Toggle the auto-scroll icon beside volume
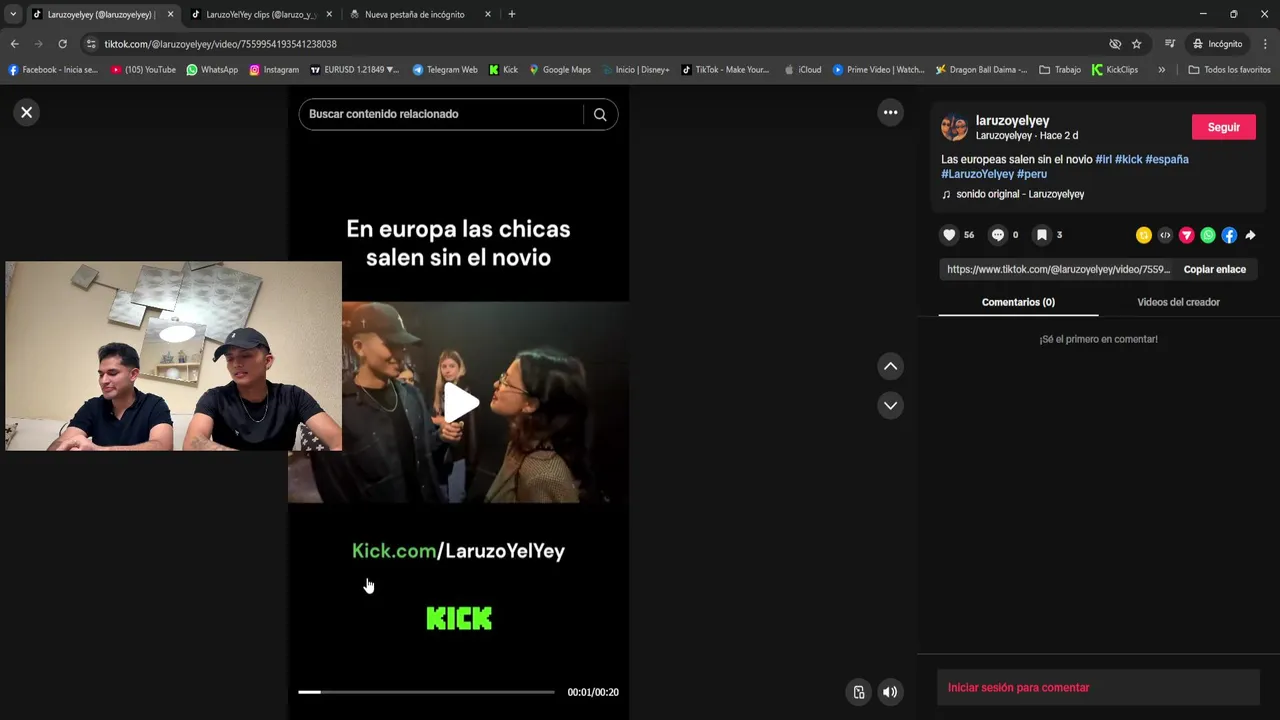 pyautogui.click(x=858, y=692)
